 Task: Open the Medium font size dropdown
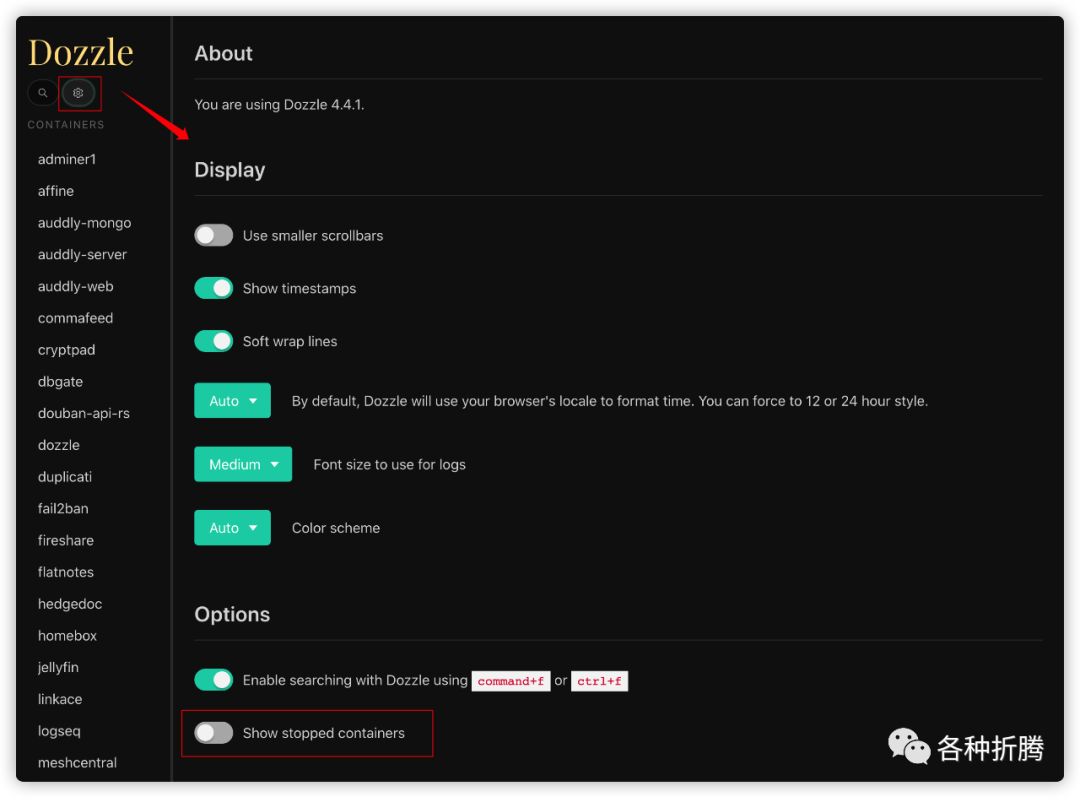tap(243, 464)
